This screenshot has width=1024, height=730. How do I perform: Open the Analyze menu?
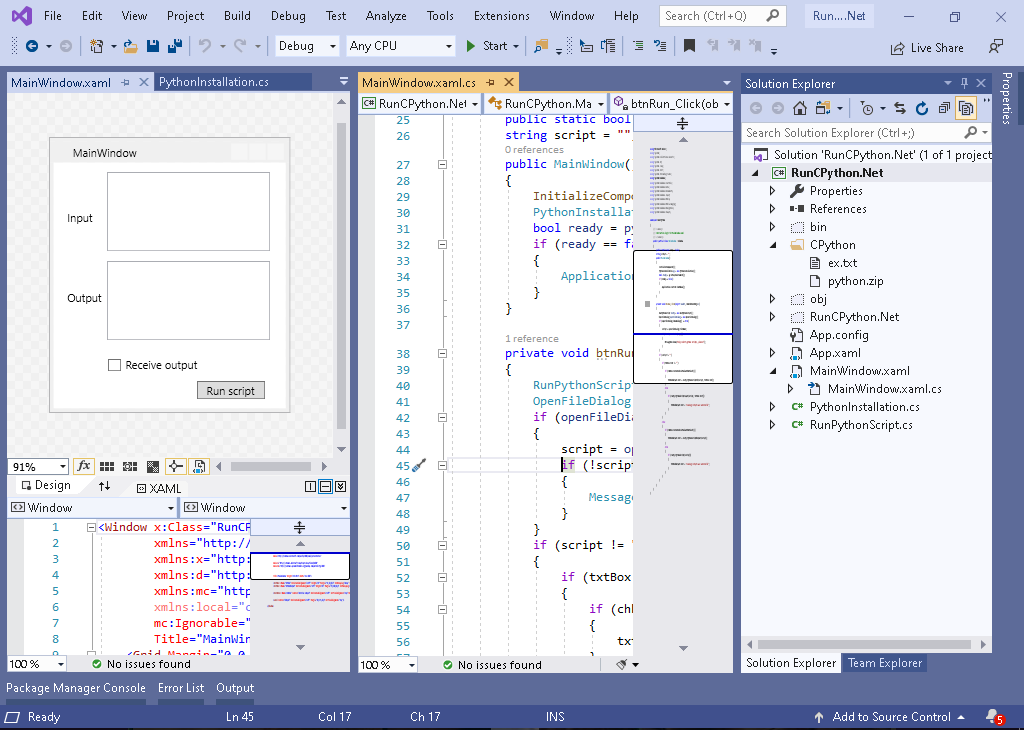tap(386, 16)
